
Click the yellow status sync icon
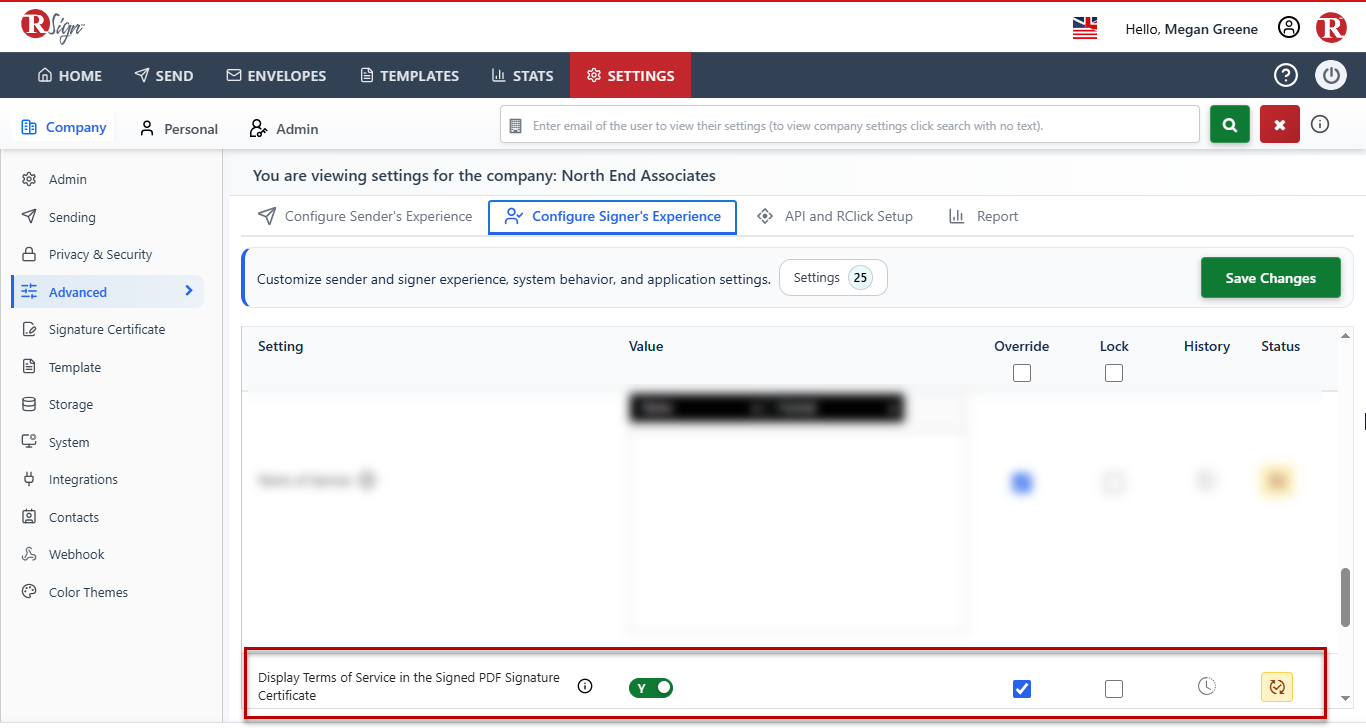point(1277,687)
